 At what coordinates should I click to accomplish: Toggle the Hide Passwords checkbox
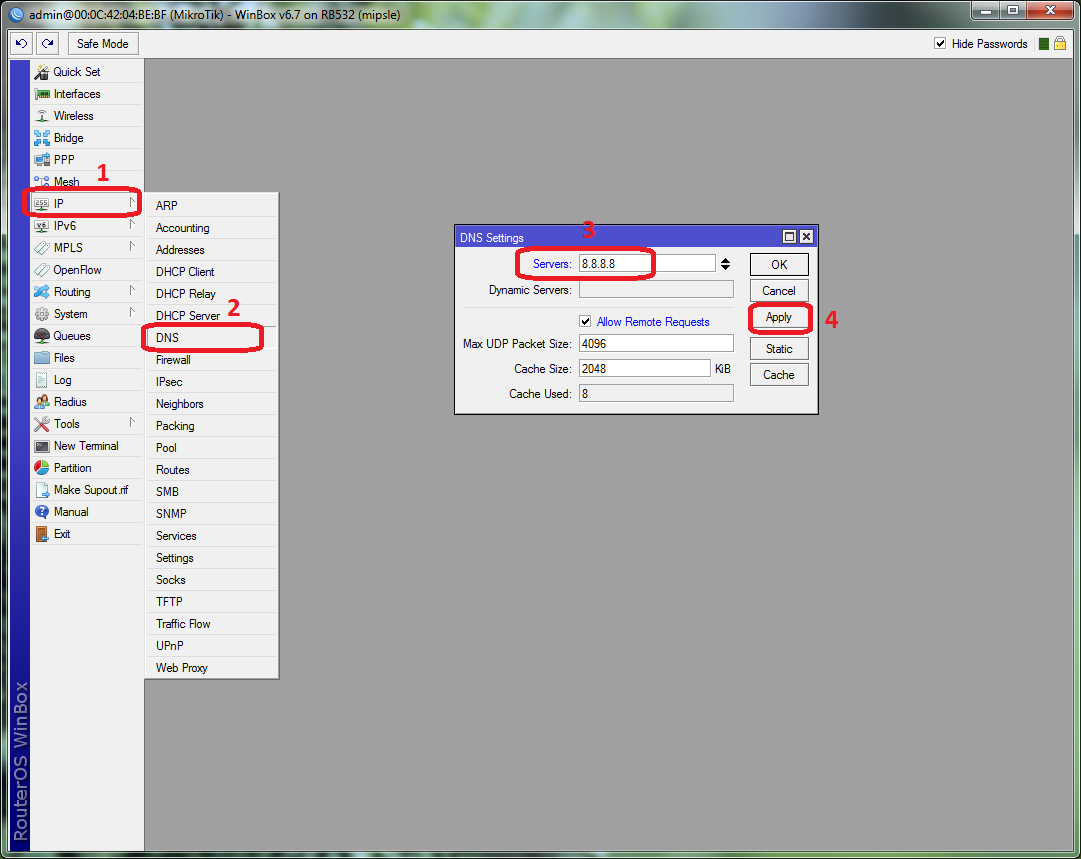point(940,43)
